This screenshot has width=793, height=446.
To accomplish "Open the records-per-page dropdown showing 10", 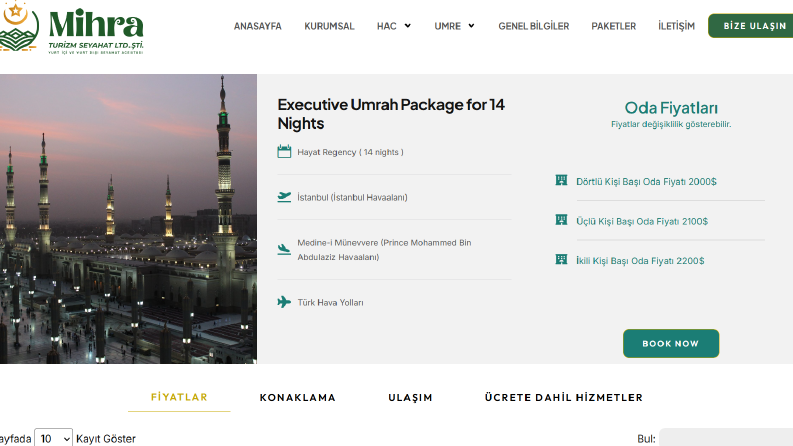I will [x=54, y=438].
